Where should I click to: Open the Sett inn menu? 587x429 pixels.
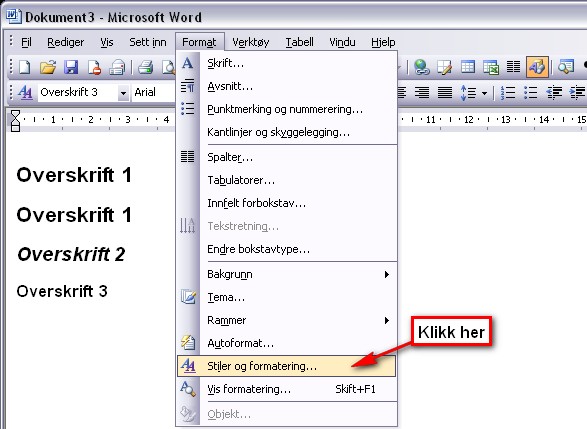(148, 42)
